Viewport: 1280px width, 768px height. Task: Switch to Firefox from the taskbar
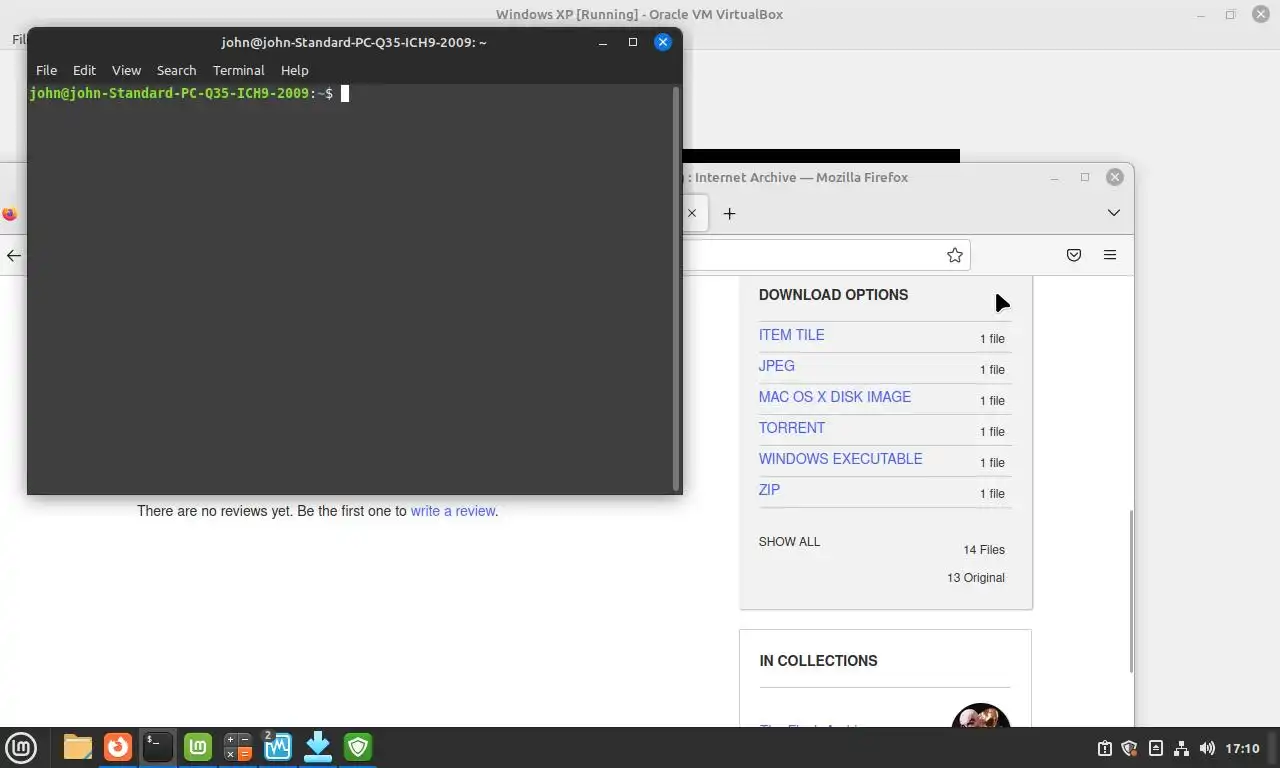click(118, 747)
